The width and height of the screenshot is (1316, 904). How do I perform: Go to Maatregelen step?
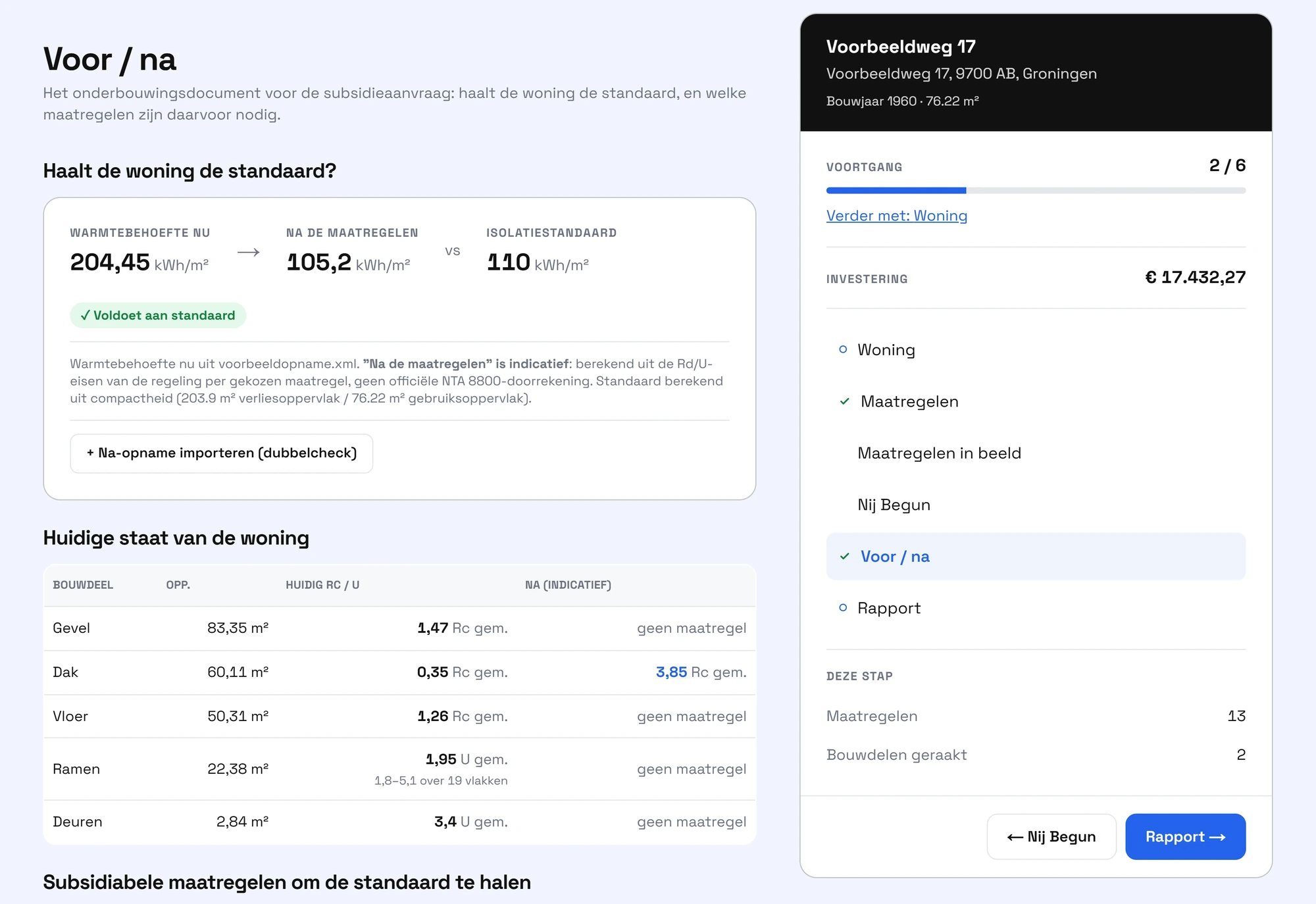1036,401
